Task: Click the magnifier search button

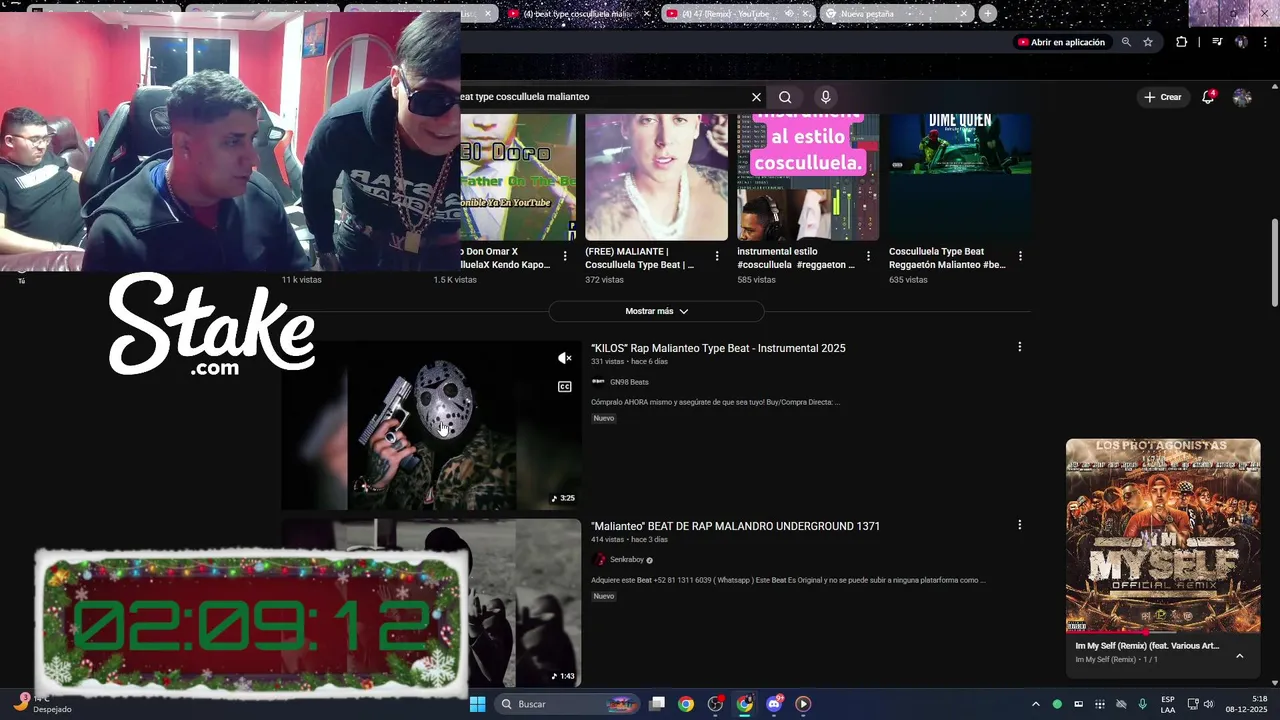Action: point(785,97)
